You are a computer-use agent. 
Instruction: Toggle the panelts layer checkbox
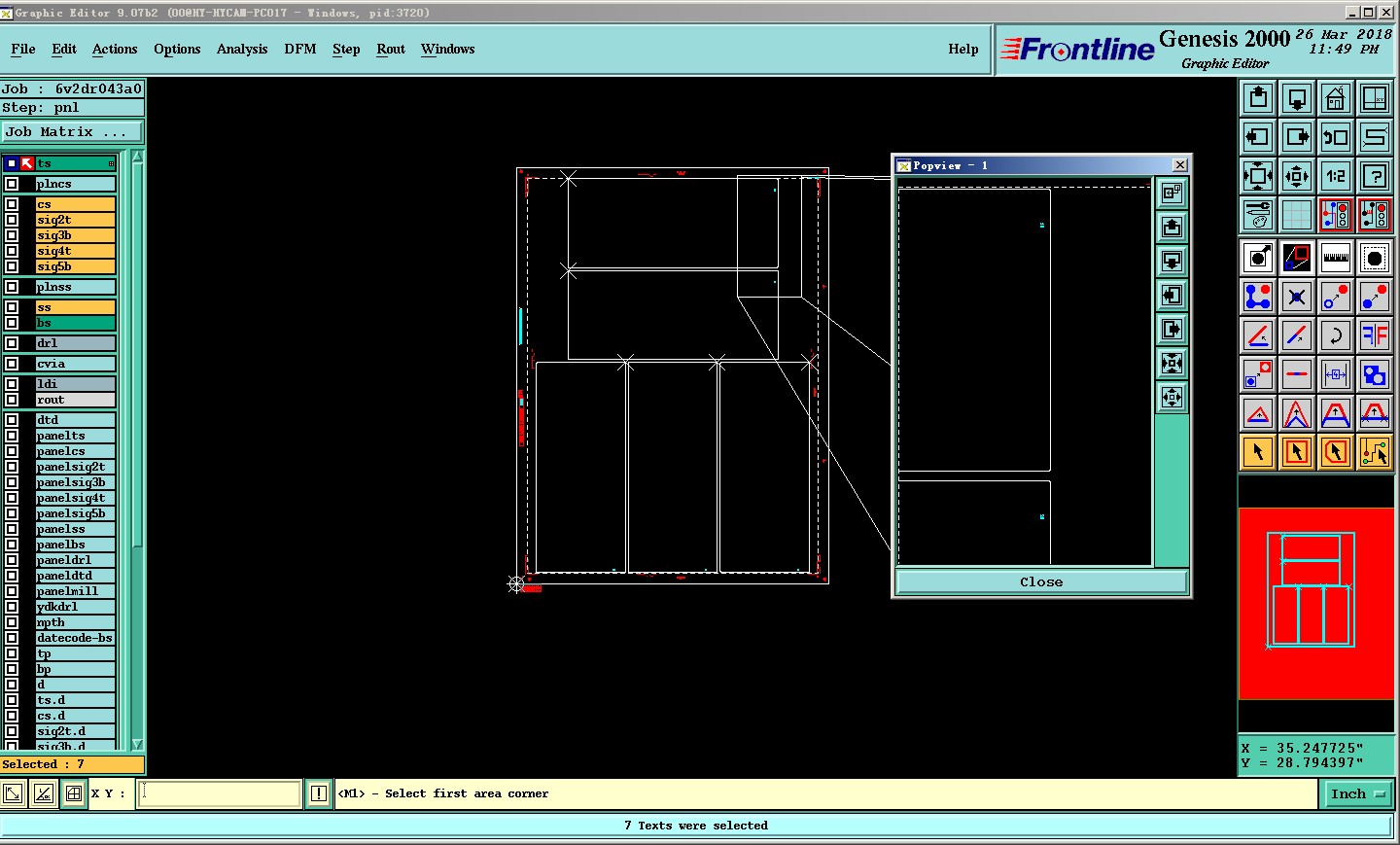(12, 436)
